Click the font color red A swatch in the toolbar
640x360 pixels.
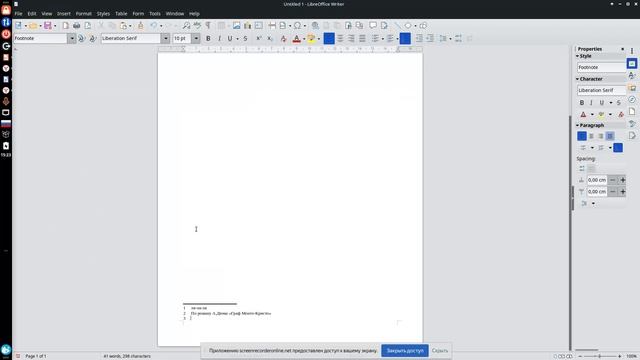click(x=297, y=38)
